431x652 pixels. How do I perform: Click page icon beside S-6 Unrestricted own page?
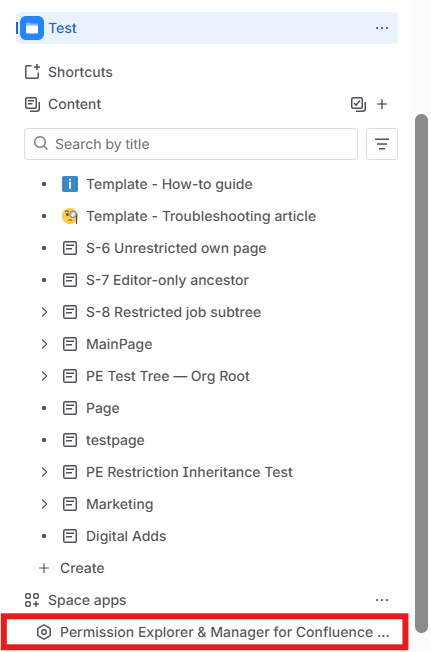pos(70,248)
